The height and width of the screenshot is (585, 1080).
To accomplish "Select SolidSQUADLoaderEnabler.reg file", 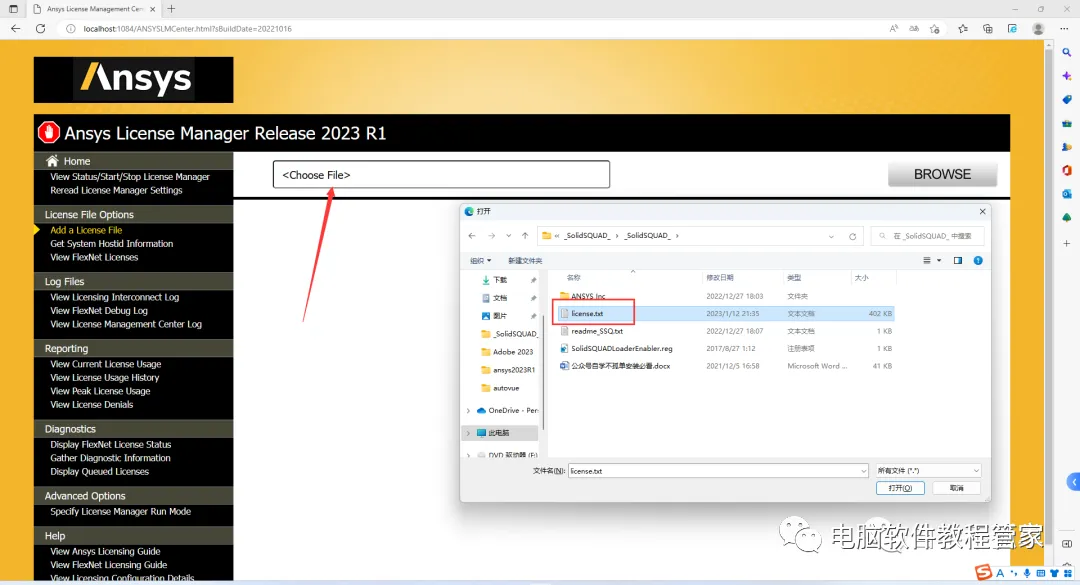I will (621, 349).
